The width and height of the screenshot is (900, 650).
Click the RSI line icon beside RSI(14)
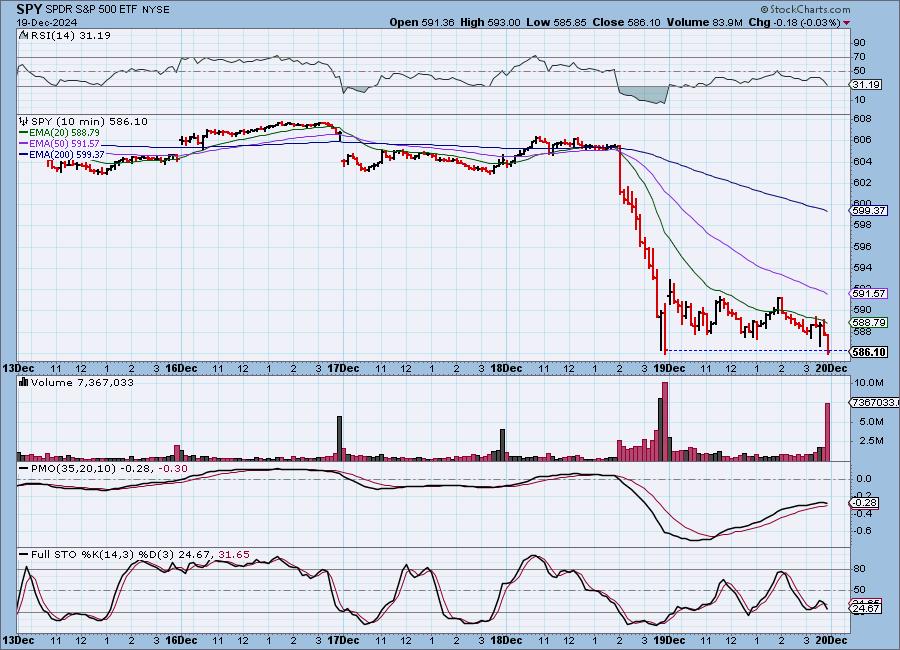click(24, 35)
